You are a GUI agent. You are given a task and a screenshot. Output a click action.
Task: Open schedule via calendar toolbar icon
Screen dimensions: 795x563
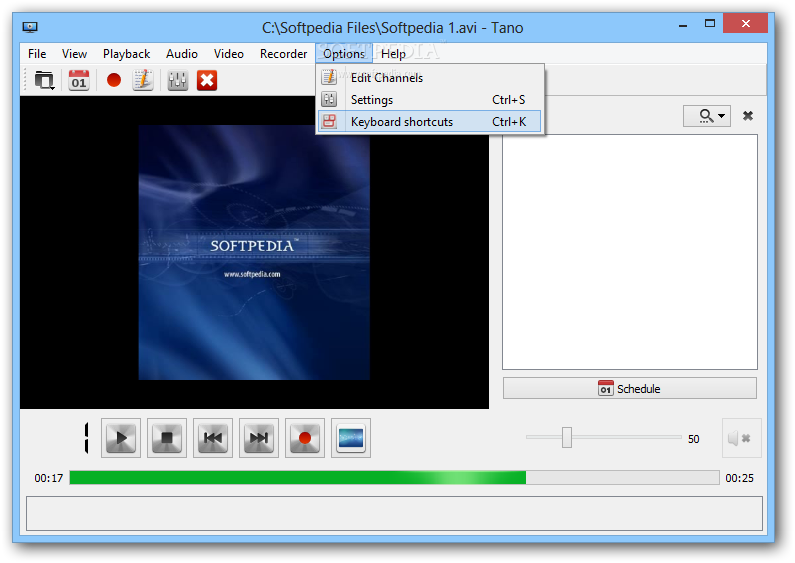coord(79,80)
